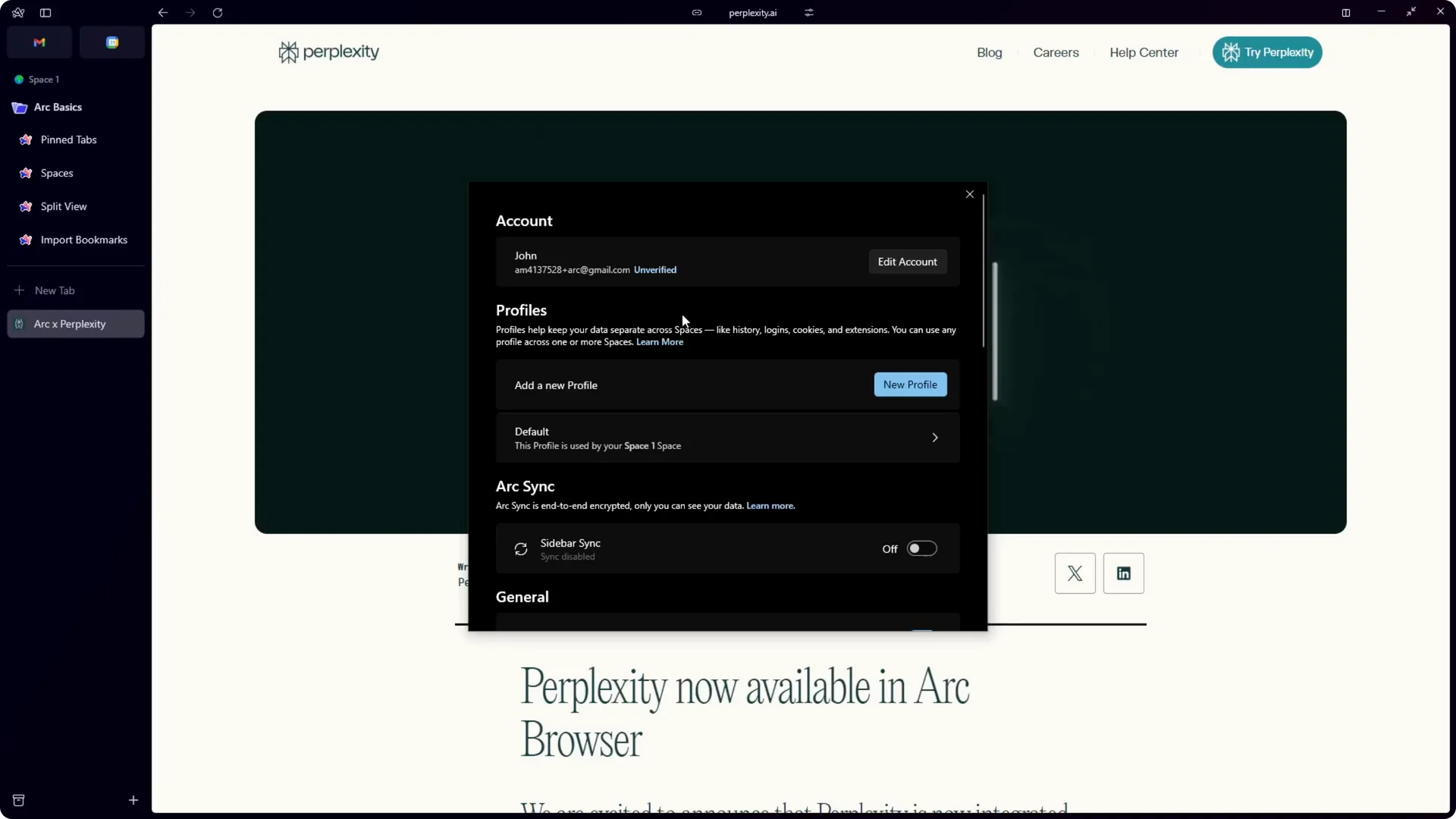Open Learn More link under Arc Sync
Image resolution: width=1456 pixels, height=819 pixels.
coord(770,506)
